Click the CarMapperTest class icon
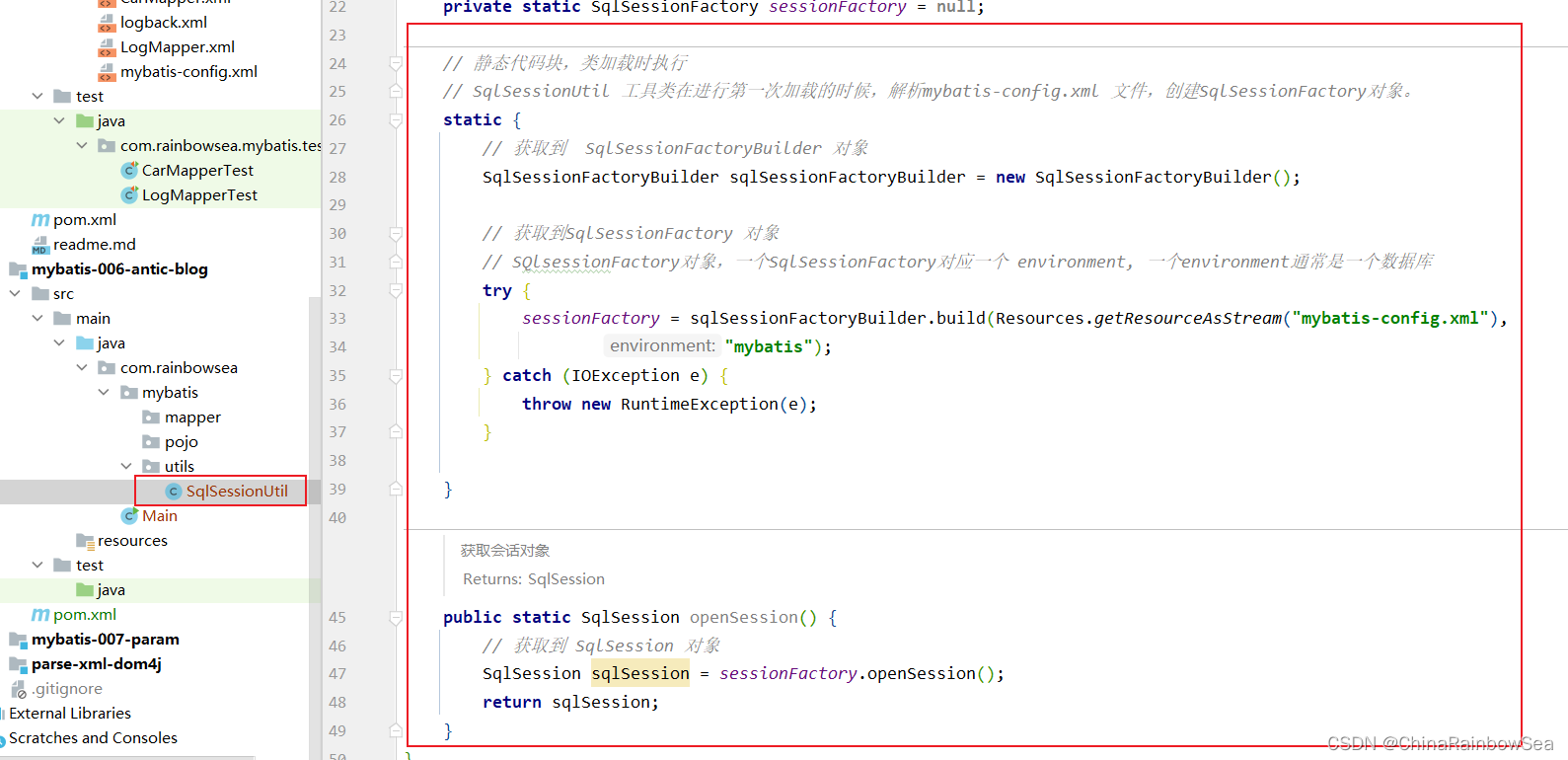 (129, 171)
